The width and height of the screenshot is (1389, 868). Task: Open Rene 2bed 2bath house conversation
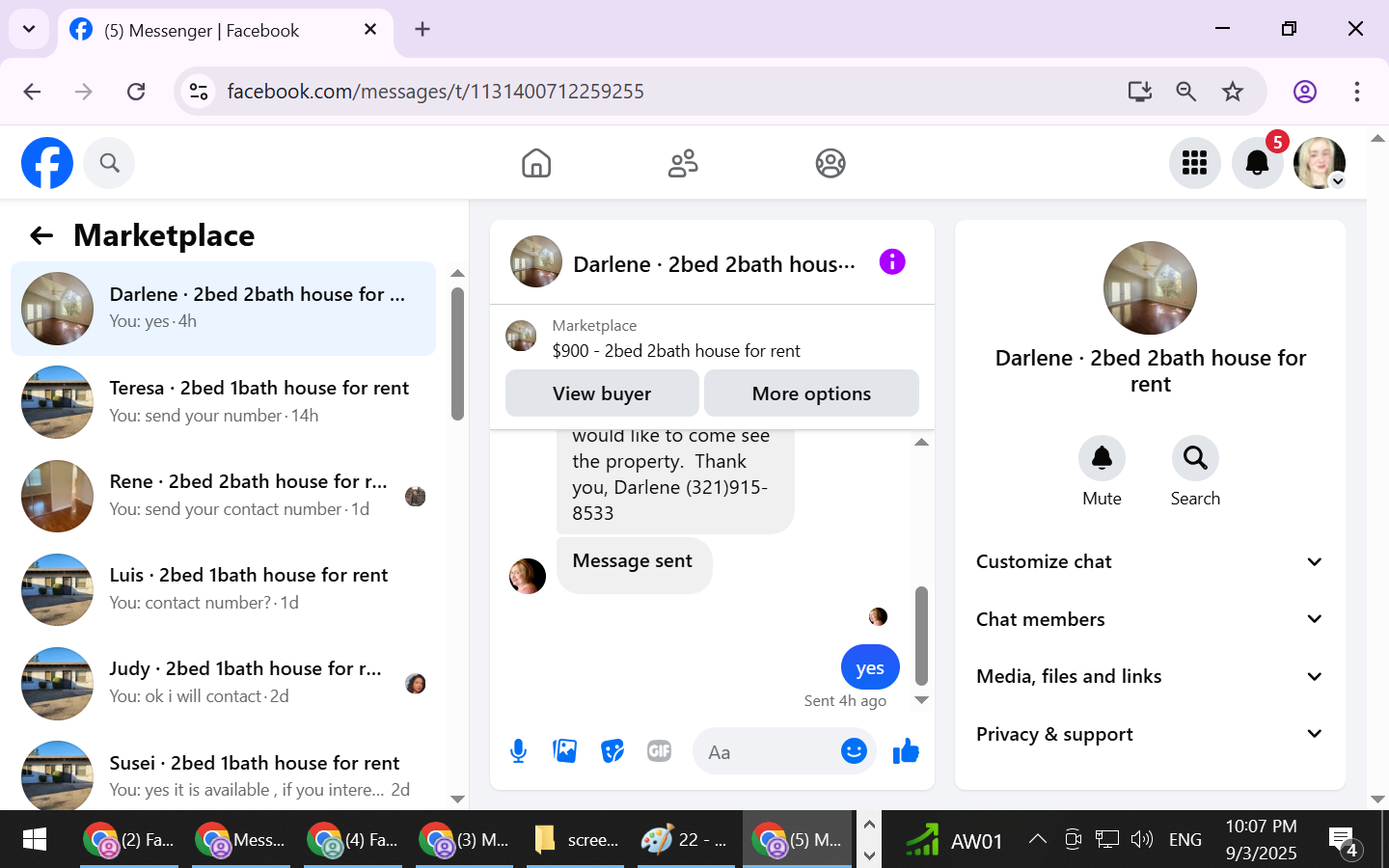223,496
